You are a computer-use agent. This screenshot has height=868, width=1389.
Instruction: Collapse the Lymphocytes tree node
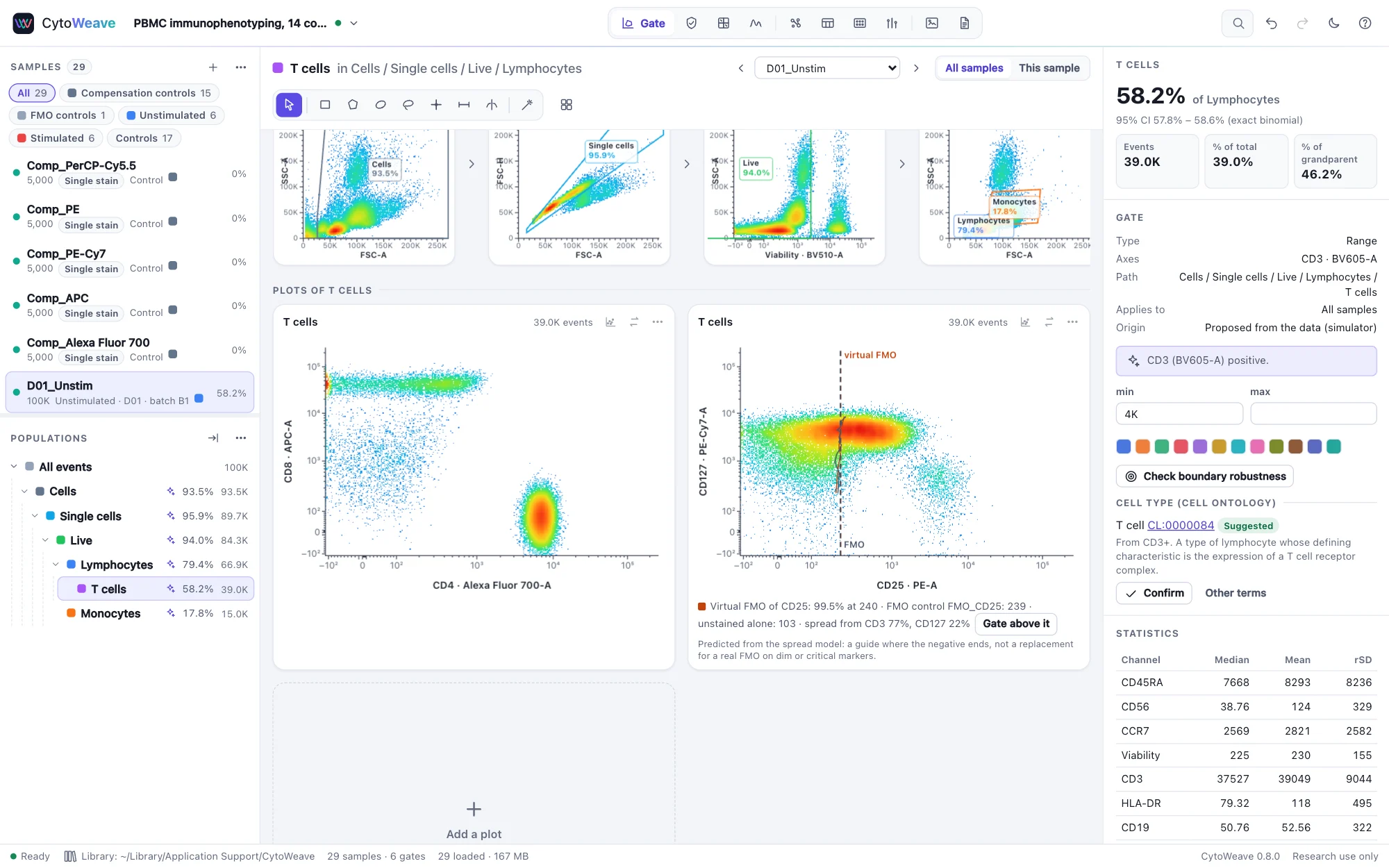coord(56,565)
